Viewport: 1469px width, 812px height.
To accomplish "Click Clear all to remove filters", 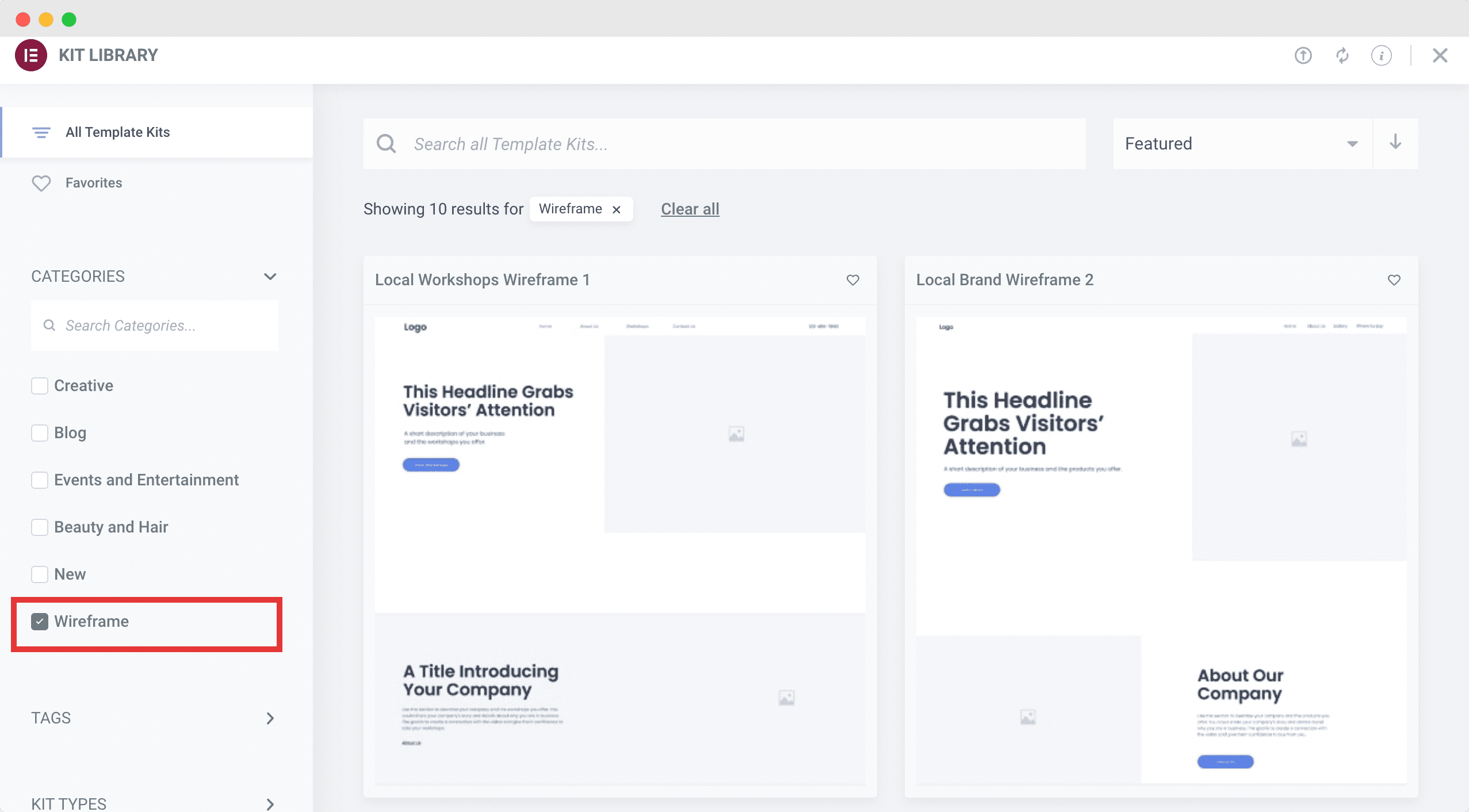I will (x=690, y=208).
